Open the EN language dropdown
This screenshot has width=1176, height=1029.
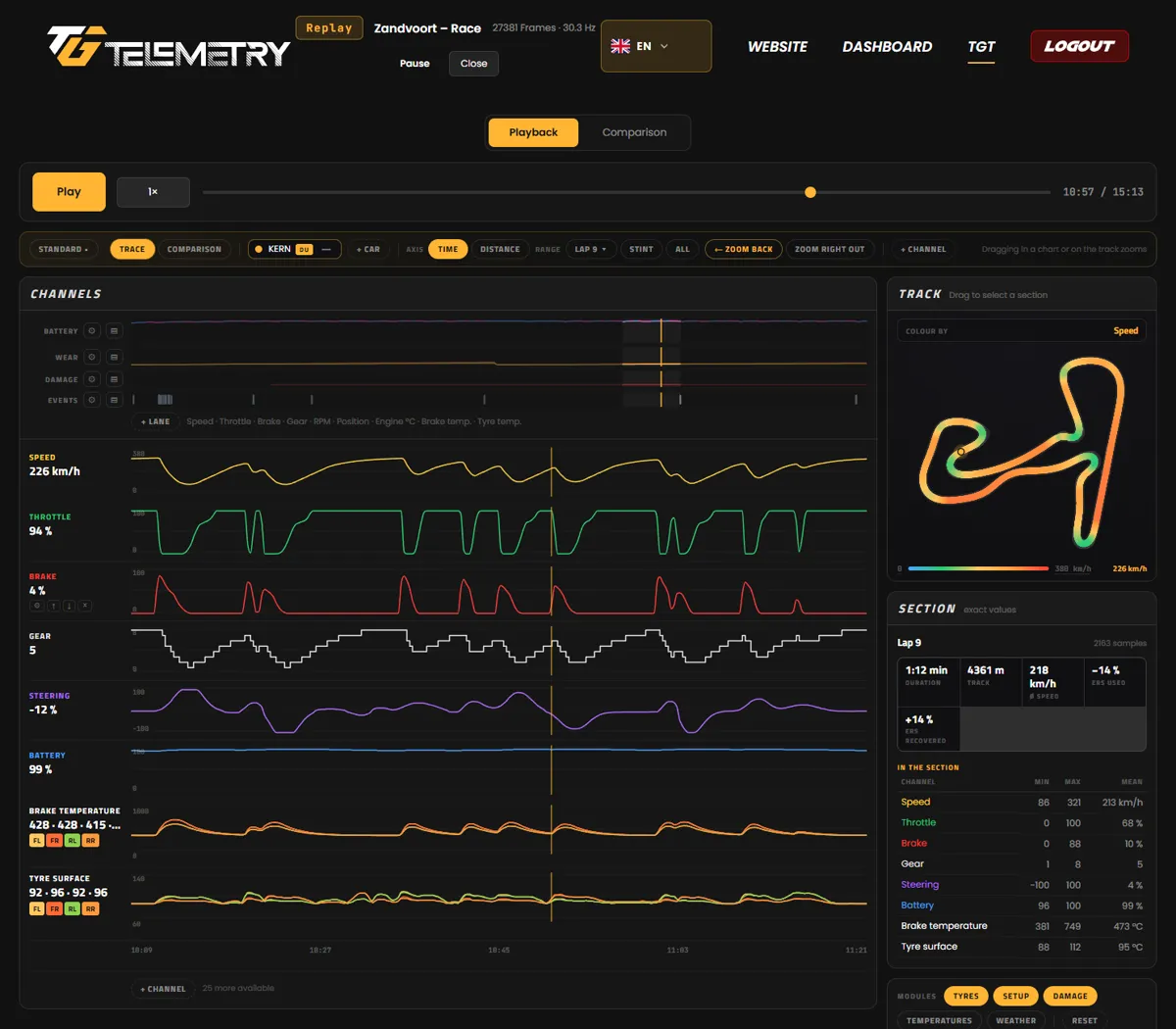pos(656,46)
